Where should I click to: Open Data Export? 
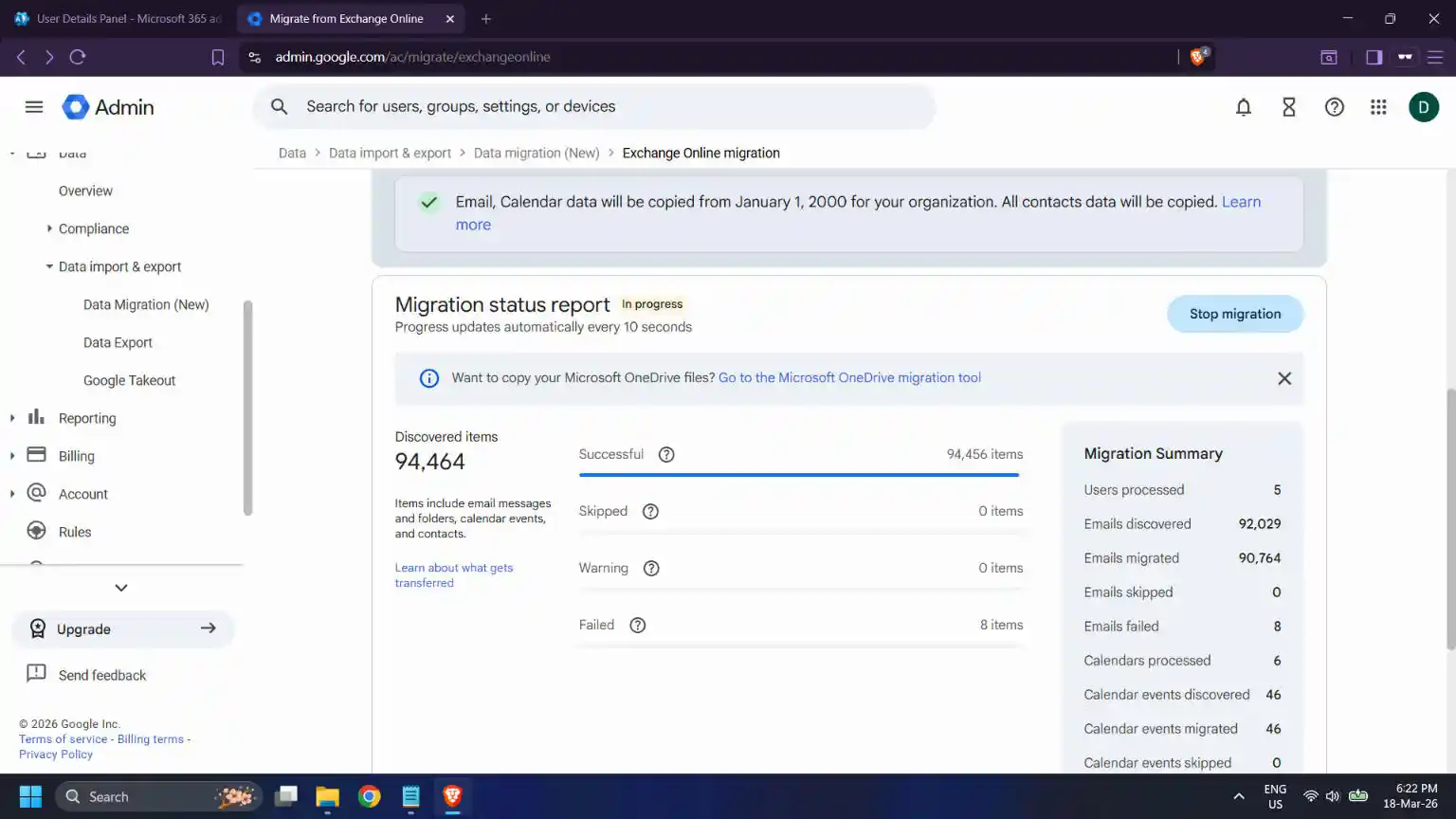(x=118, y=342)
